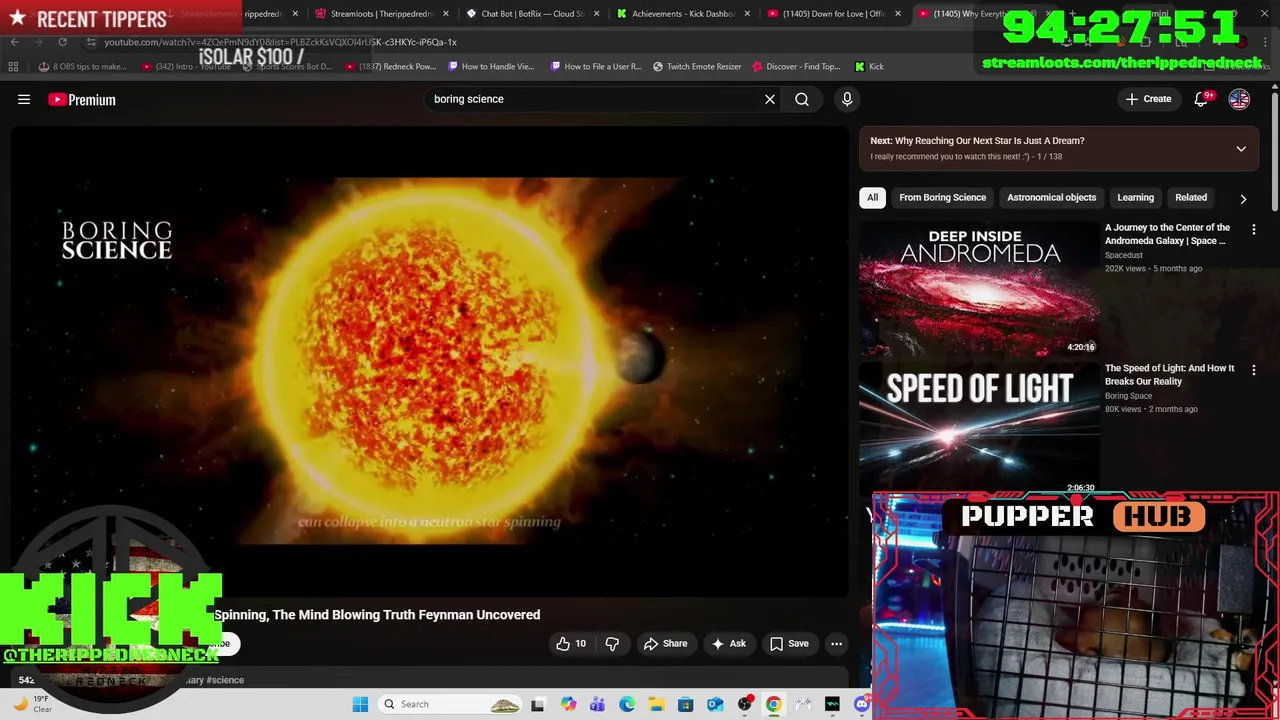Close the Streamloots browser tab
The image size is (1280, 720).
click(x=446, y=14)
